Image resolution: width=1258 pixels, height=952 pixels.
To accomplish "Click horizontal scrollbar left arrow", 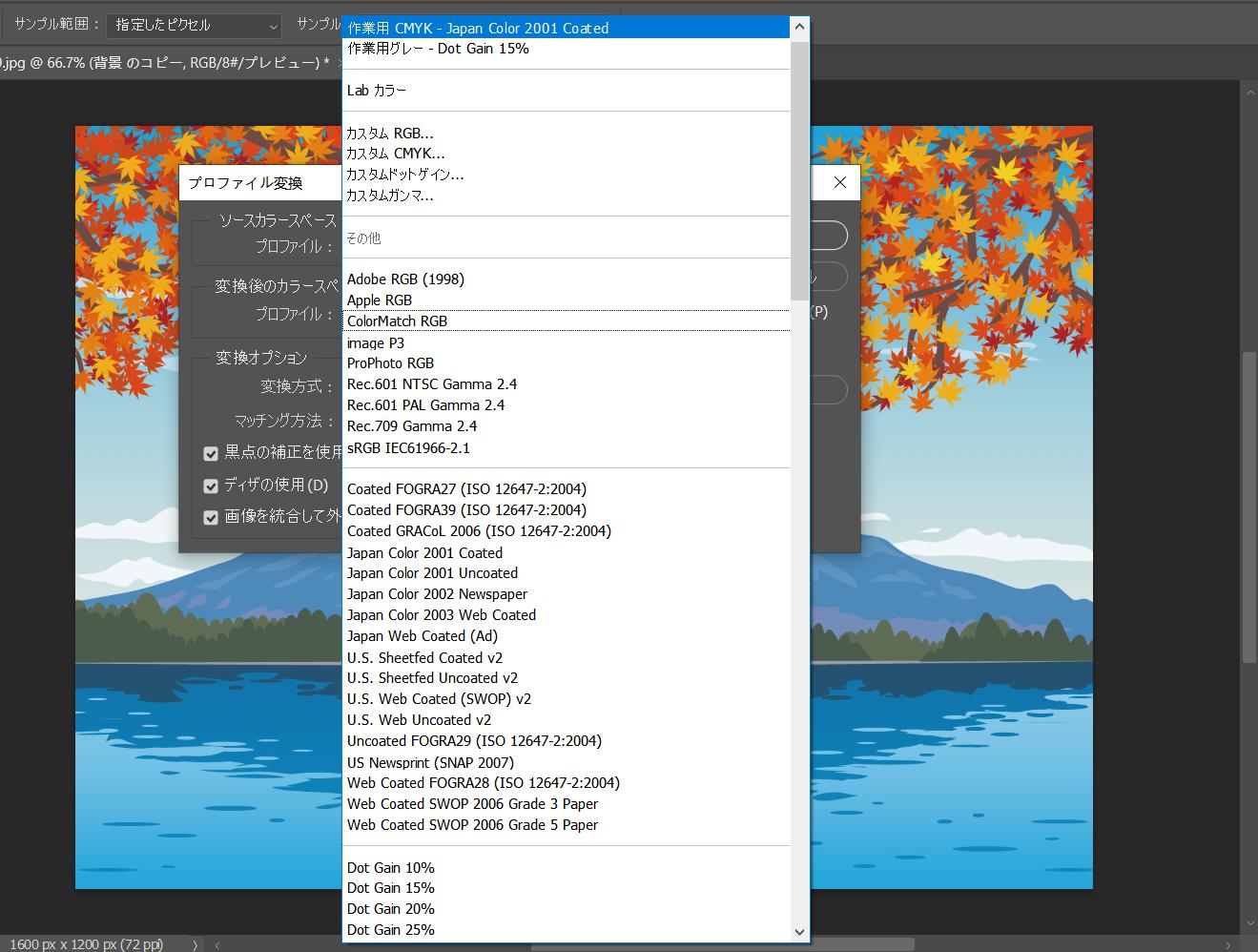I will point(217,944).
